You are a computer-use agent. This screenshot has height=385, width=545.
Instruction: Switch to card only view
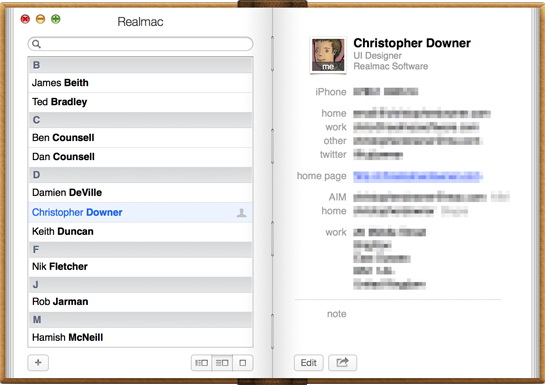pyautogui.click(x=243, y=363)
